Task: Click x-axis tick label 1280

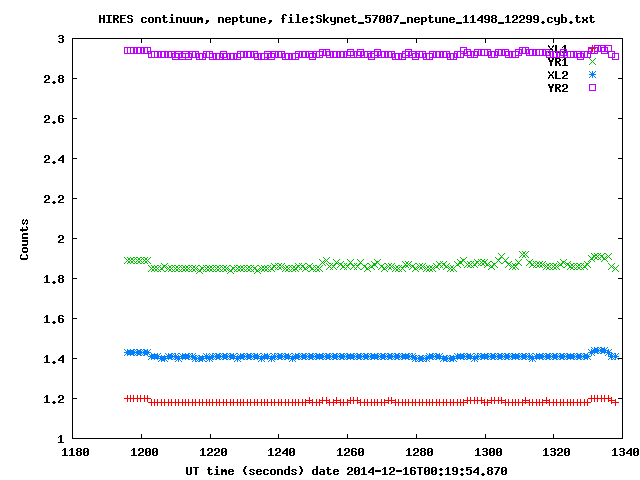Action: 419,452
